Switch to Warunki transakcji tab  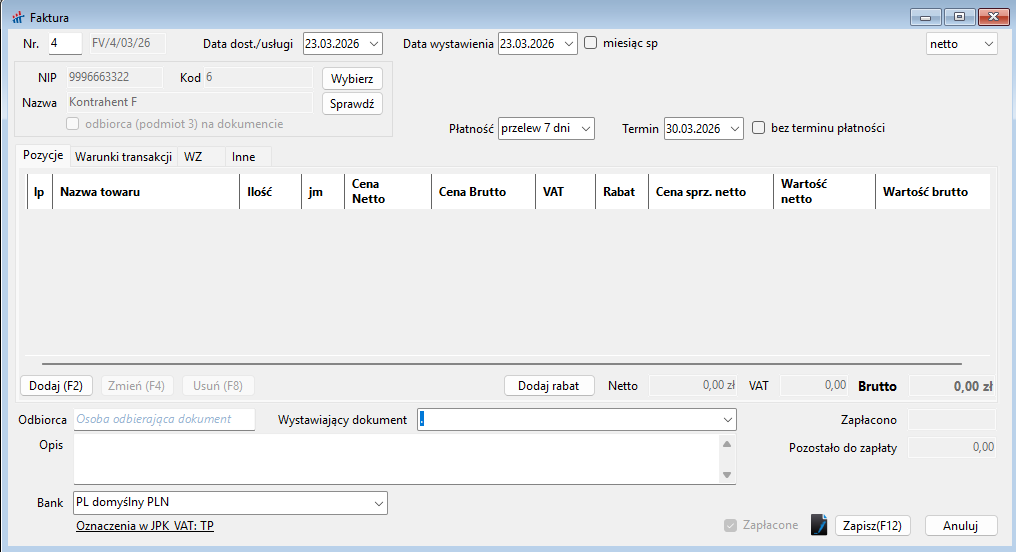(x=123, y=157)
